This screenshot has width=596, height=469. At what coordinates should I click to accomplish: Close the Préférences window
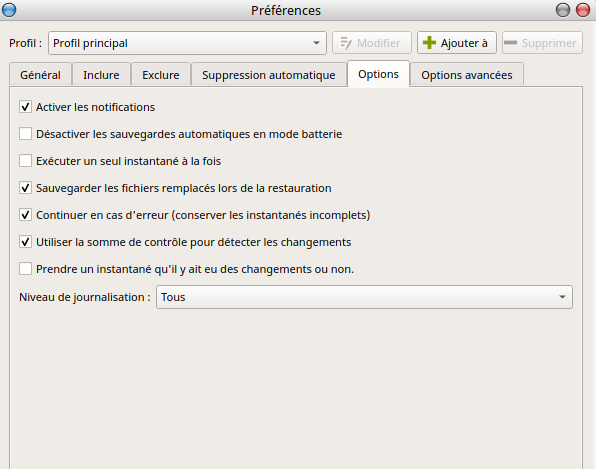click(583, 10)
